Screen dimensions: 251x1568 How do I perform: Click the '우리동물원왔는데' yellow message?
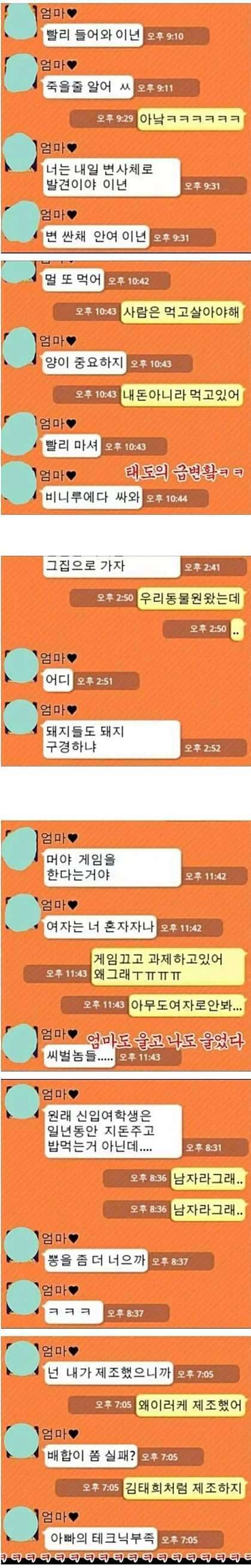click(x=189, y=598)
